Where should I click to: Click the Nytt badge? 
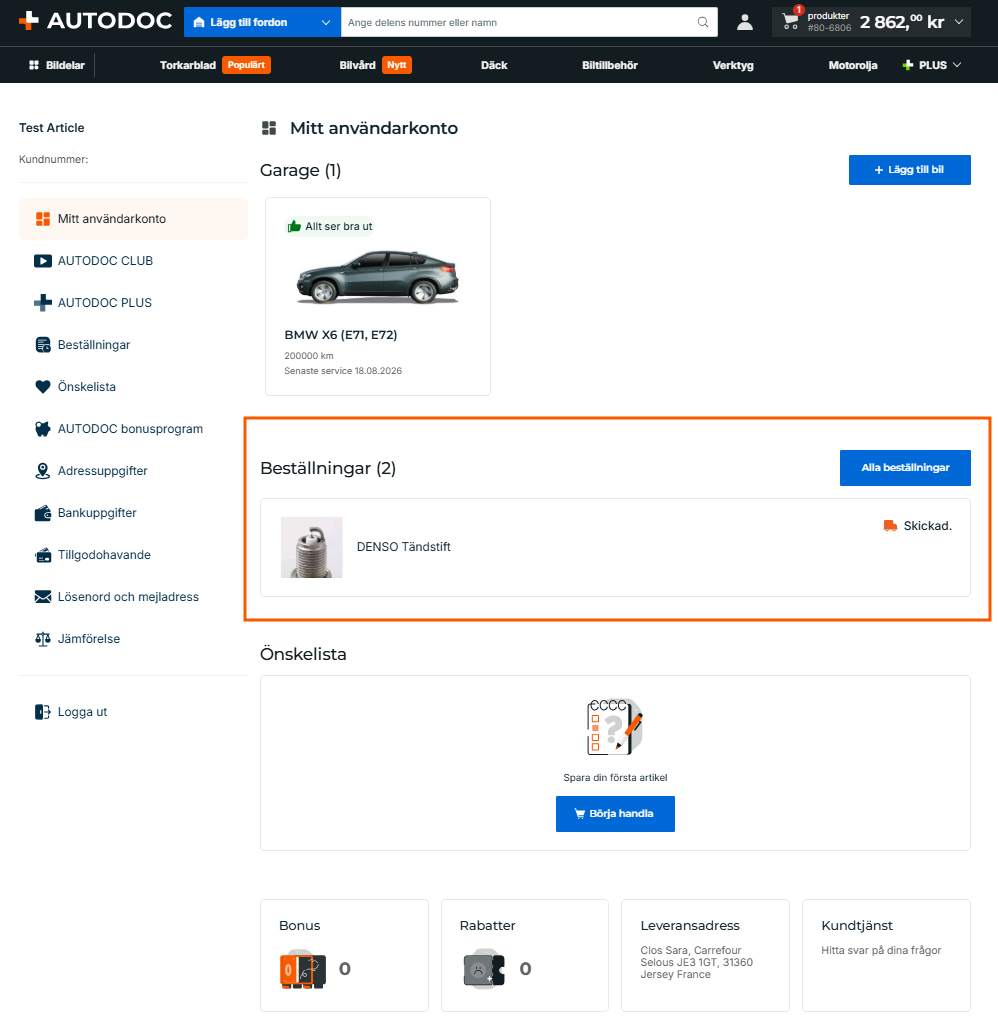coord(396,65)
